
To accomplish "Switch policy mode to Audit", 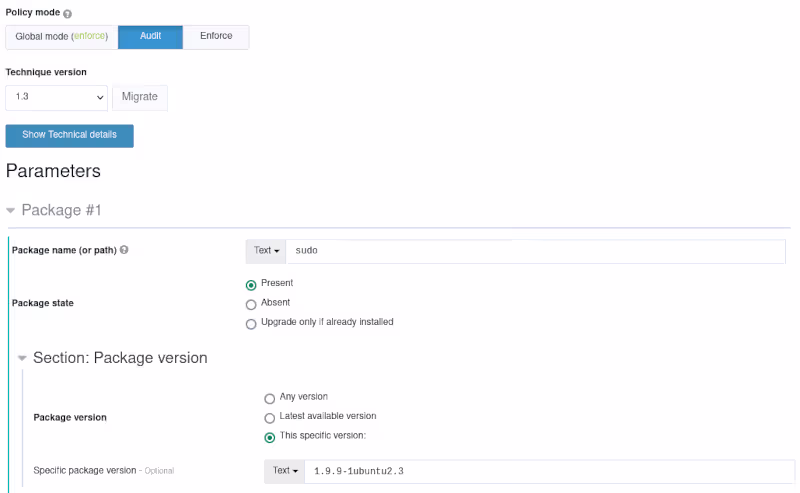I will point(150,37).
